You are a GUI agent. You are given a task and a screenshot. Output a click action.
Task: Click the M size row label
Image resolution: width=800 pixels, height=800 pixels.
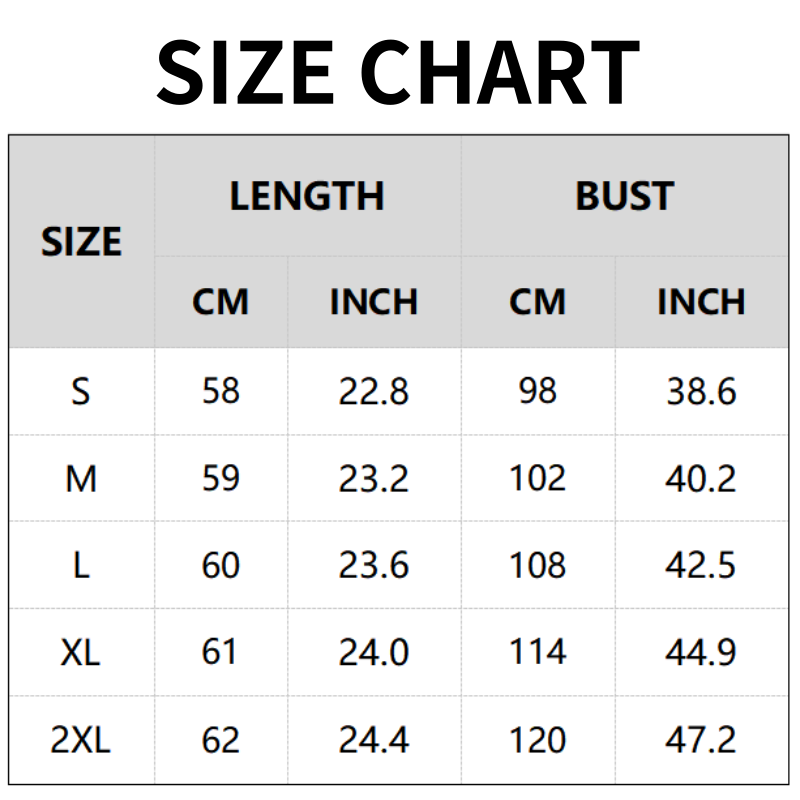[81, 479]
